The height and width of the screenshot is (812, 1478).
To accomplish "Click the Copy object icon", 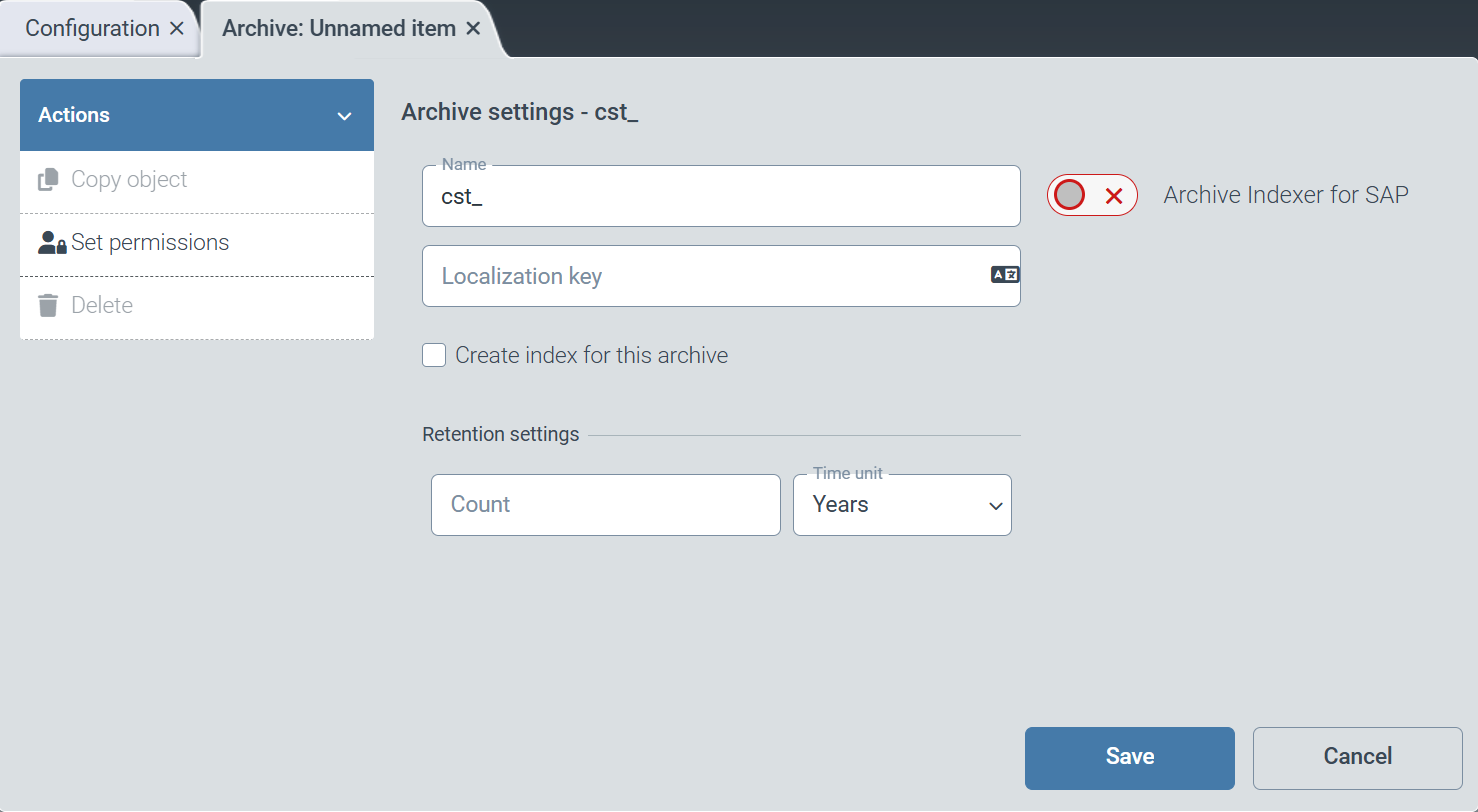I will tap(47, 179).
